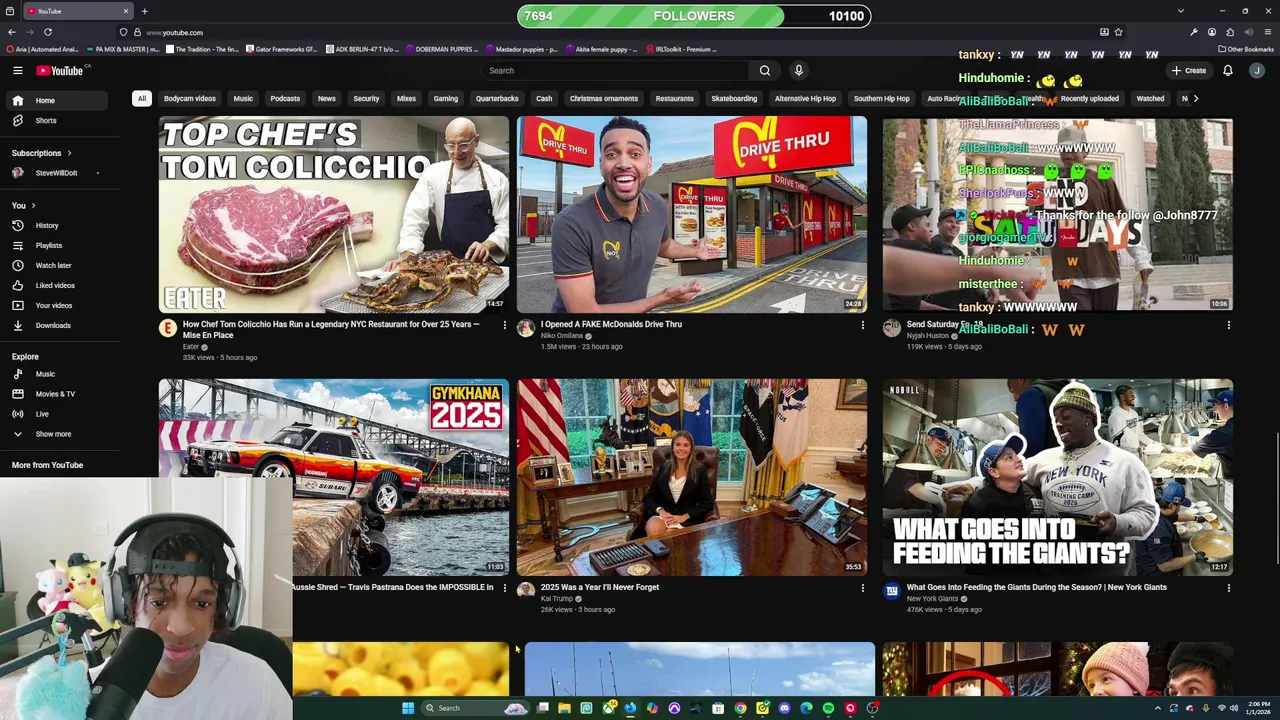Click the browser address bar

(620, 32)
